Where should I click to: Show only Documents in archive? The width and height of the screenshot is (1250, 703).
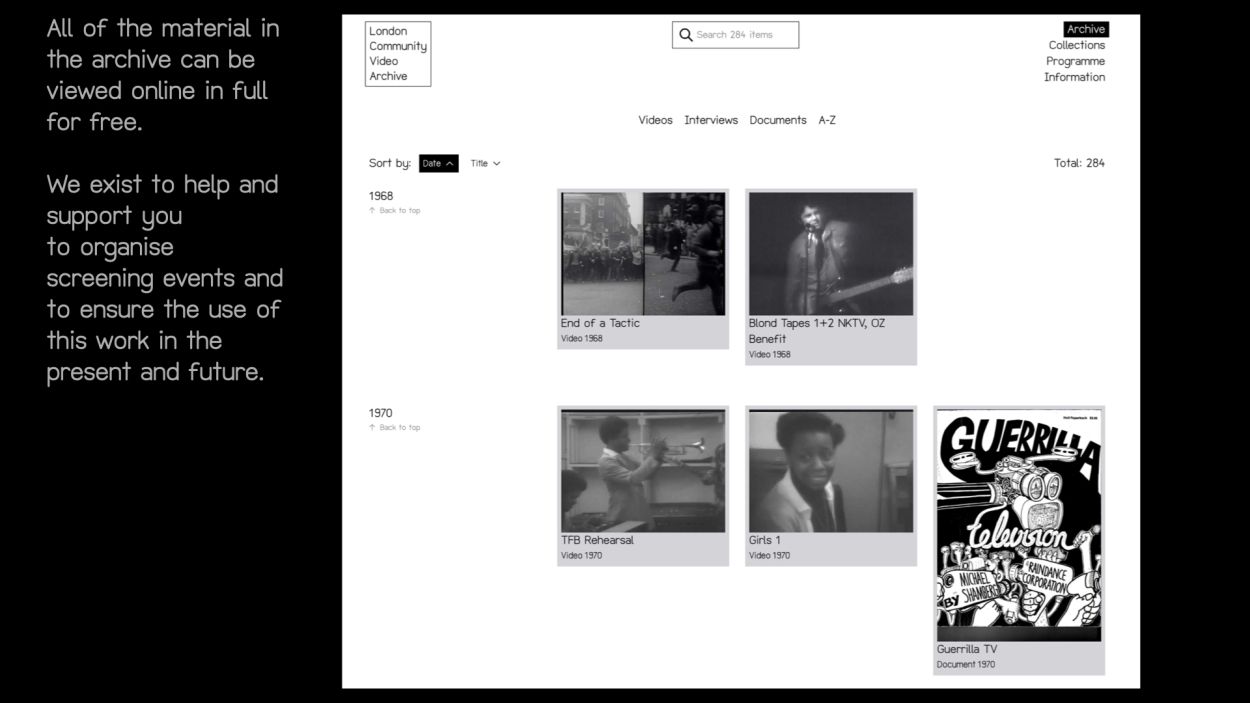point(778,120)
